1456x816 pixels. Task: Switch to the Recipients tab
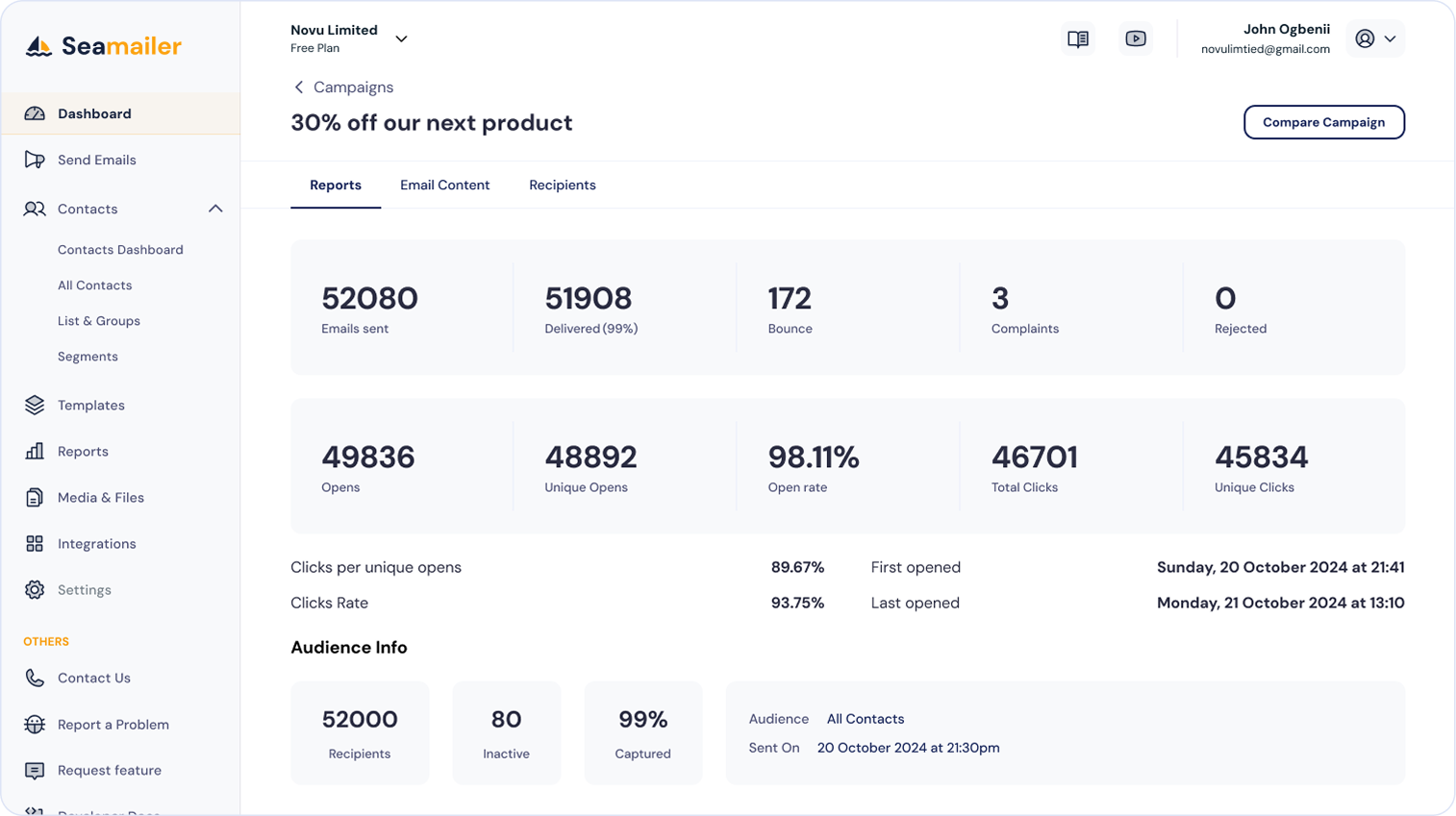(x=562, y=185)
